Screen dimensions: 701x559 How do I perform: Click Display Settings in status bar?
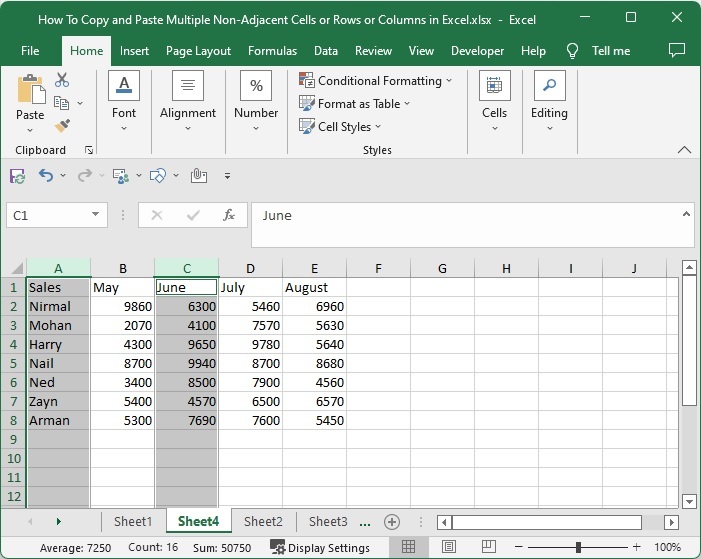[320, 548]
